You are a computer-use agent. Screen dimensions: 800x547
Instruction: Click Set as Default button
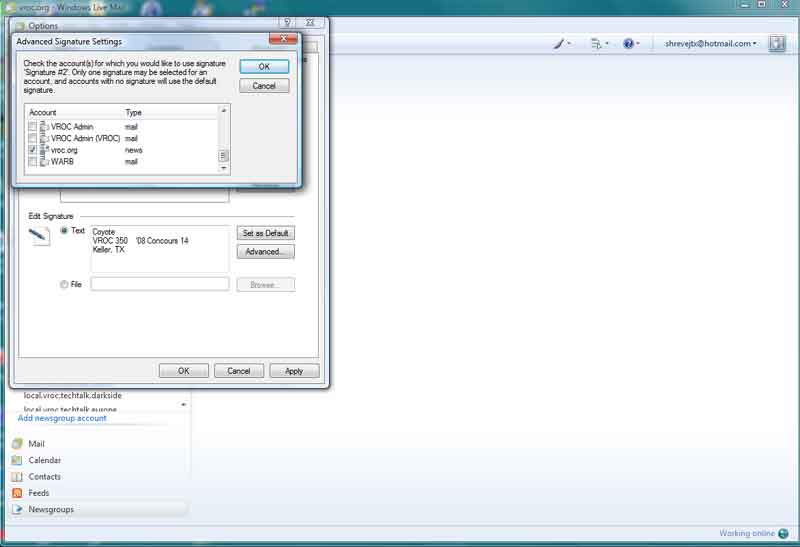[265, 233]
